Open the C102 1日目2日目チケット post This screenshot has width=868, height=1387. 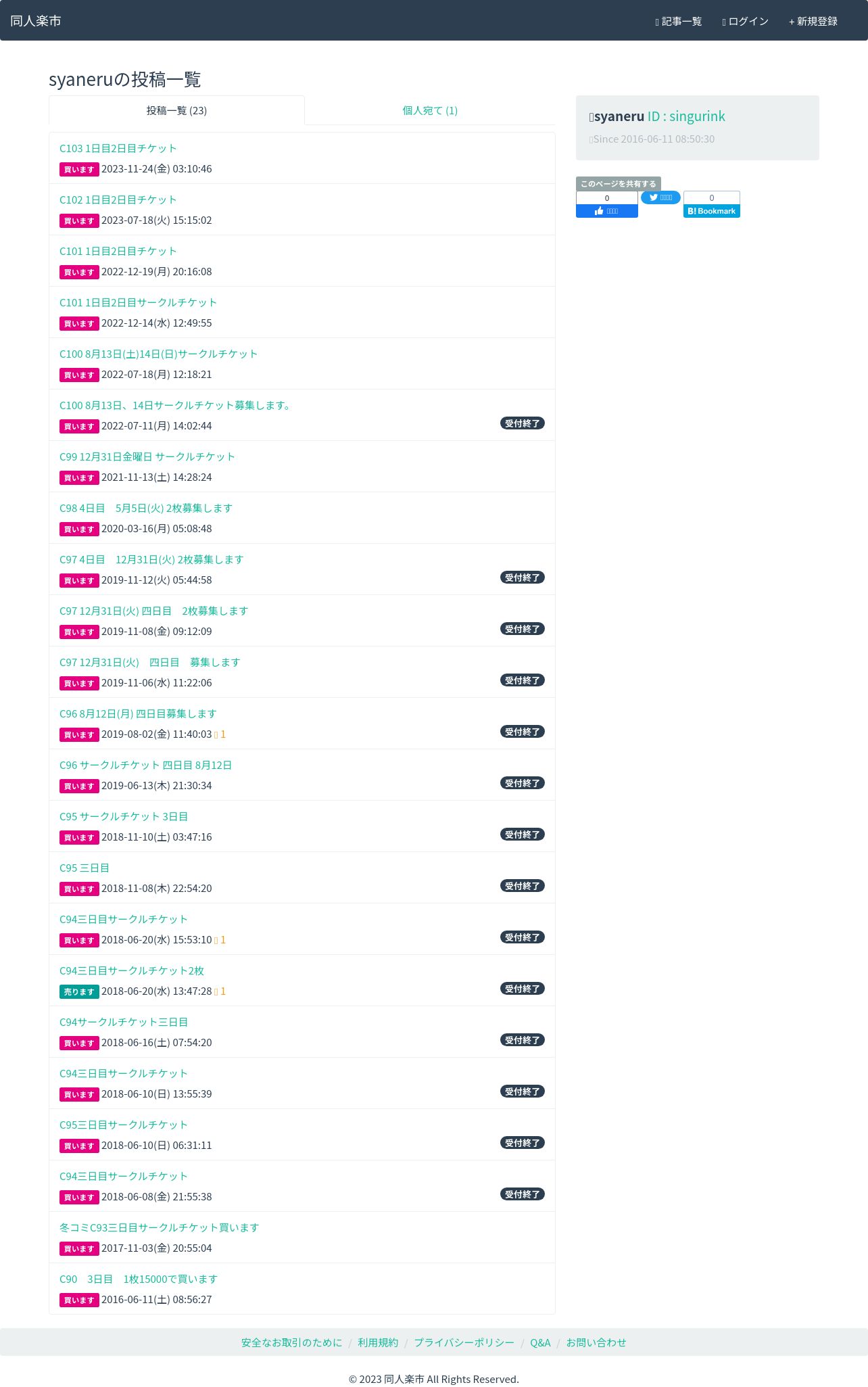coord(118,199)
